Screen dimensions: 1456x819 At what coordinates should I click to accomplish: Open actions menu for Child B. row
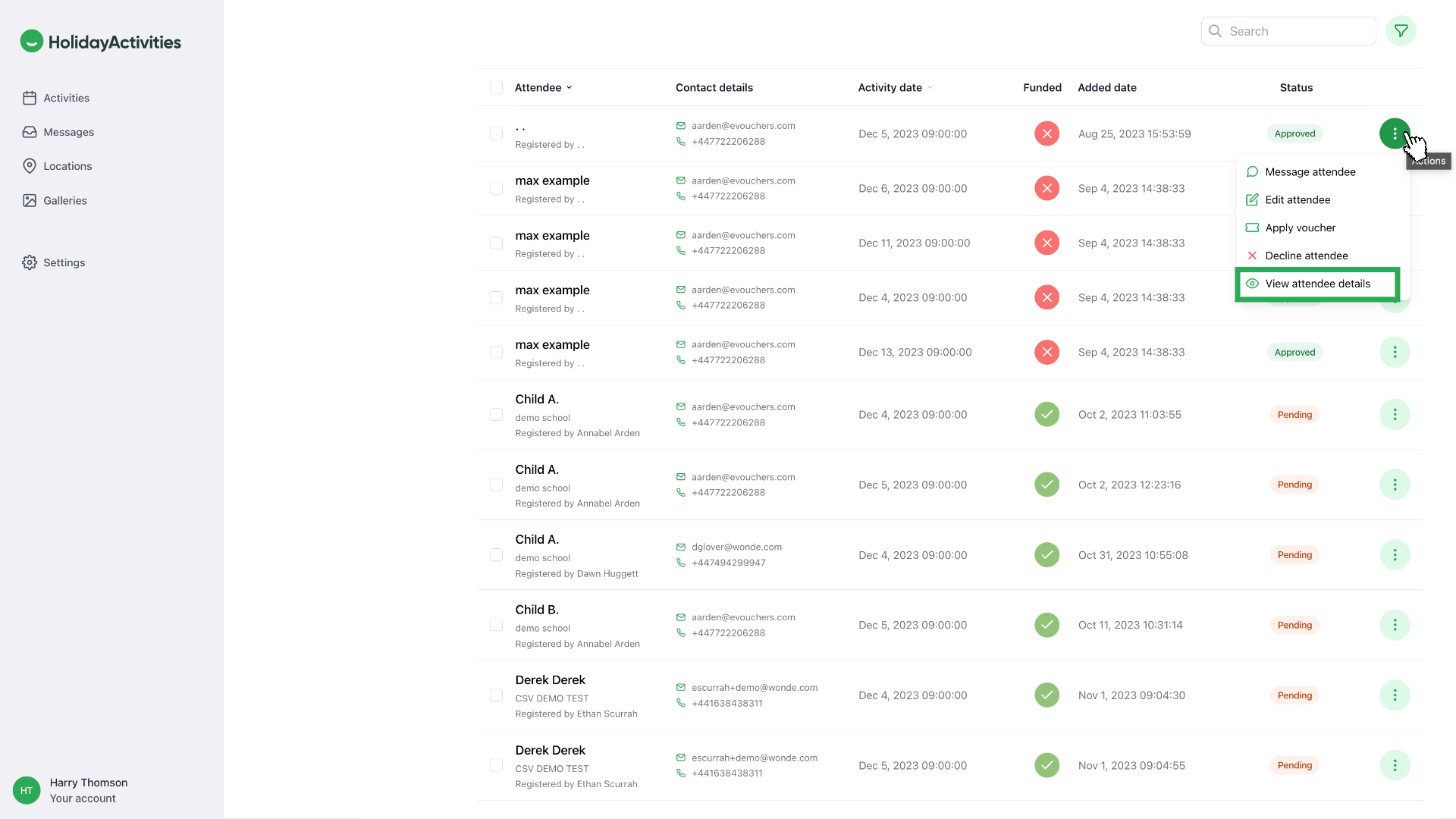1394,625
